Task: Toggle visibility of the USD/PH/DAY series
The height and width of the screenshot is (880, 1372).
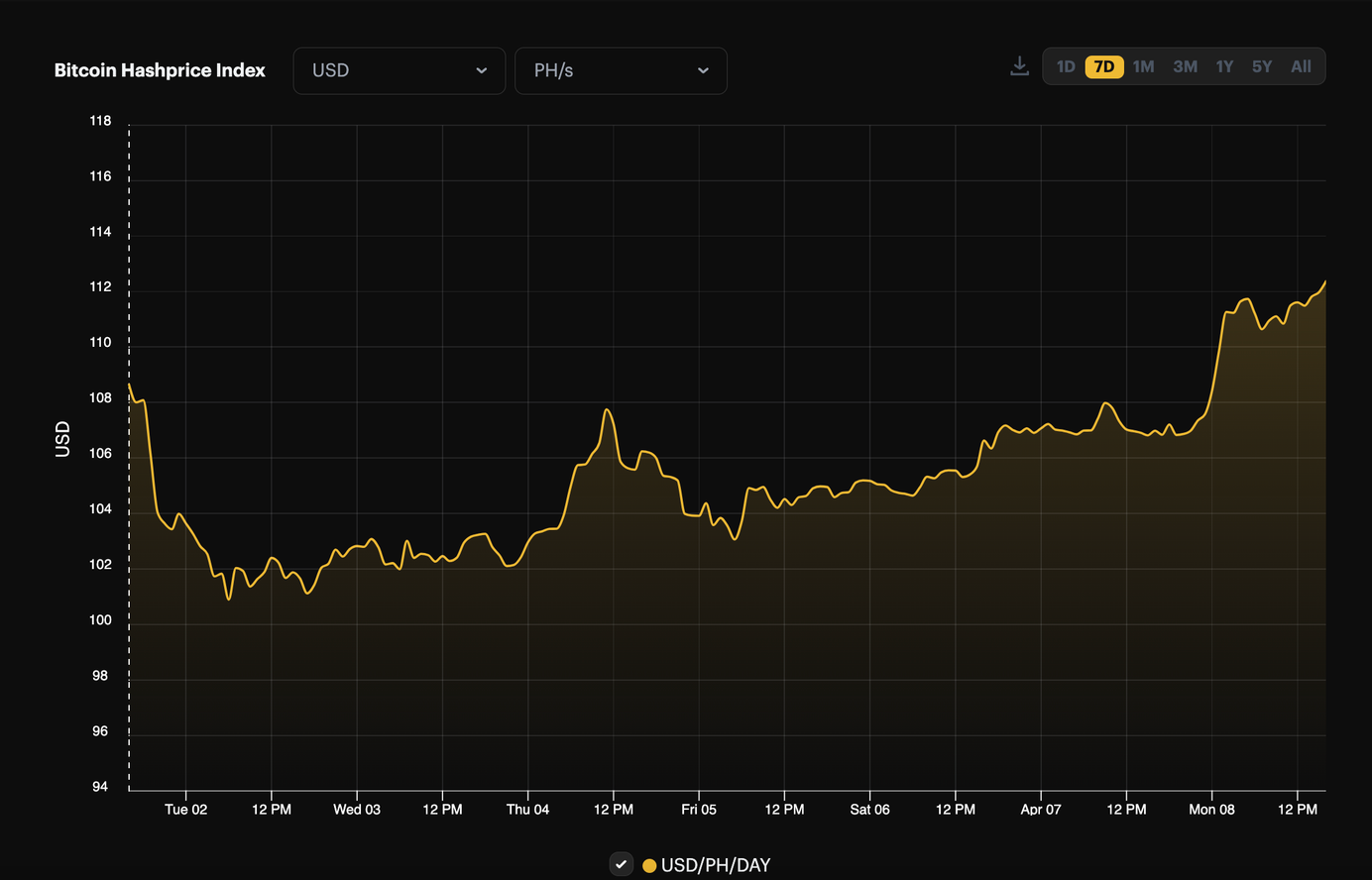Action: click(x=622, y=863)
